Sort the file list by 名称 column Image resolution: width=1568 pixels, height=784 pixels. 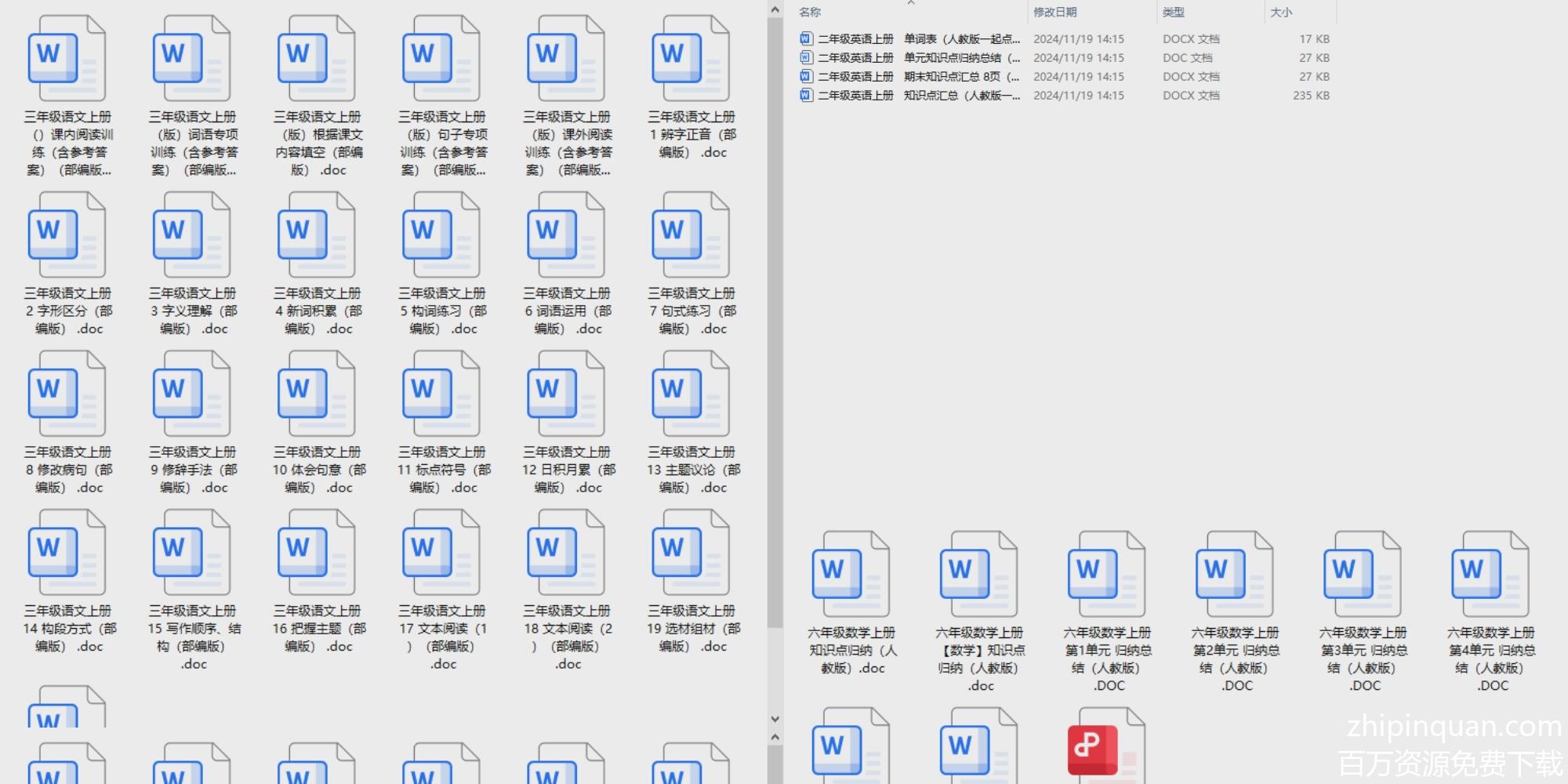(x=810, y=13)
